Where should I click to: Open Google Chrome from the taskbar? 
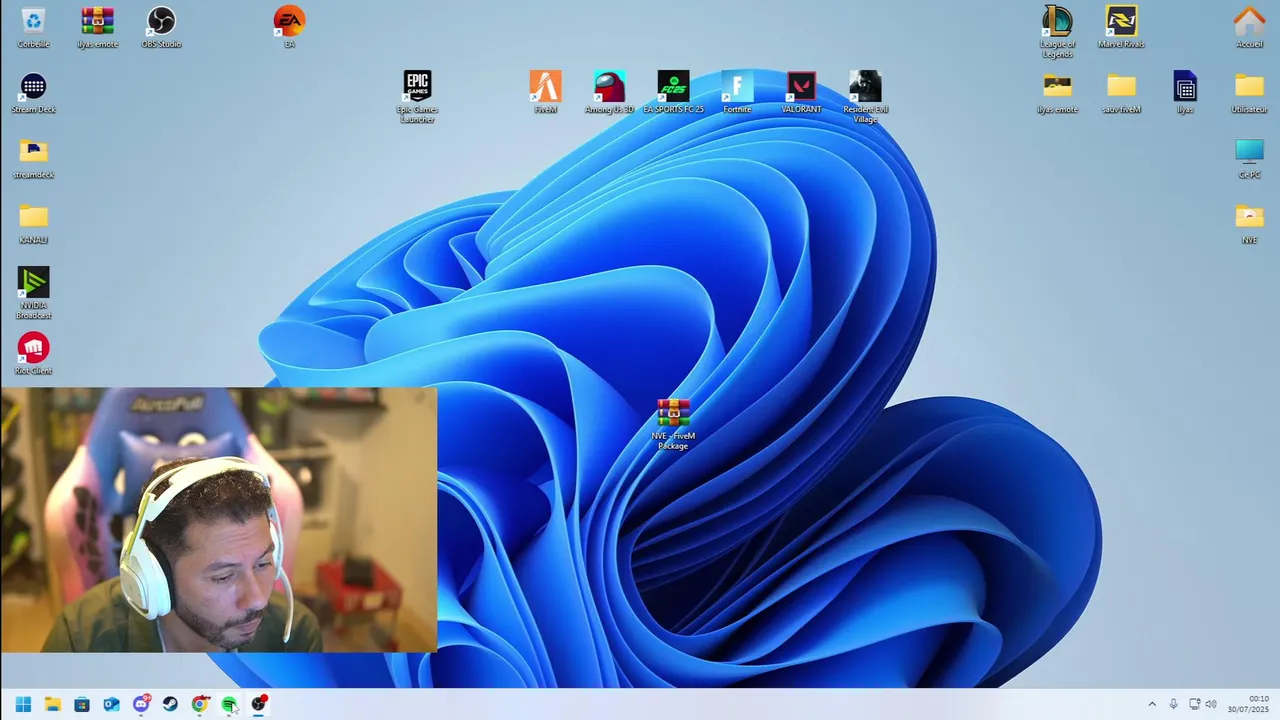[x=200, y=704]
